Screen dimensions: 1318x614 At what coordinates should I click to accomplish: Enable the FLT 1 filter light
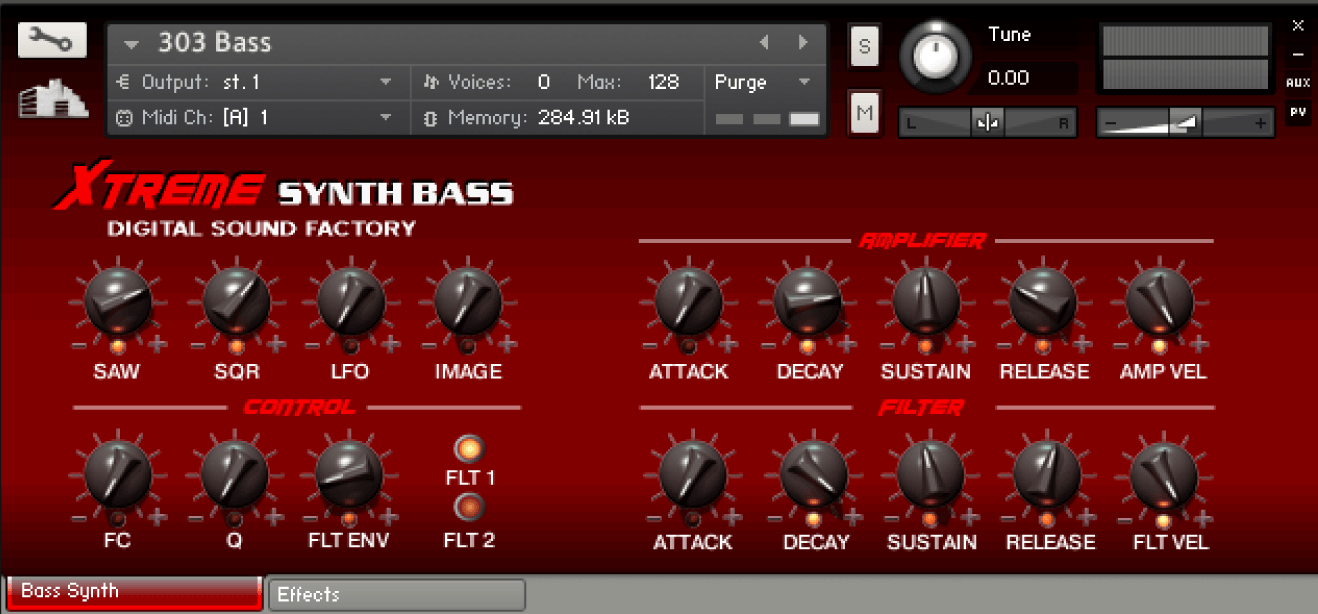coord(468,447)
